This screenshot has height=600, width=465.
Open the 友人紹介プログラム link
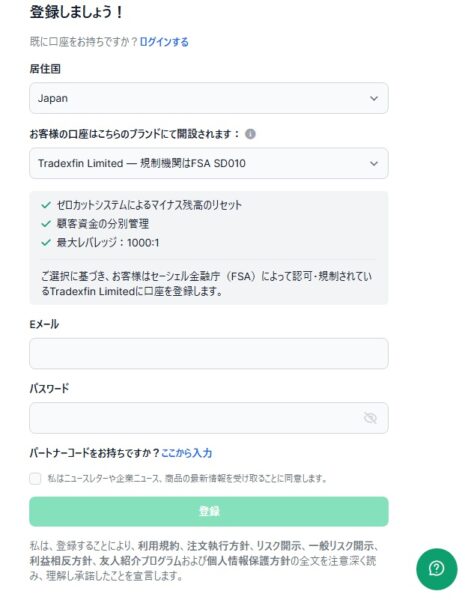(140, 561)
